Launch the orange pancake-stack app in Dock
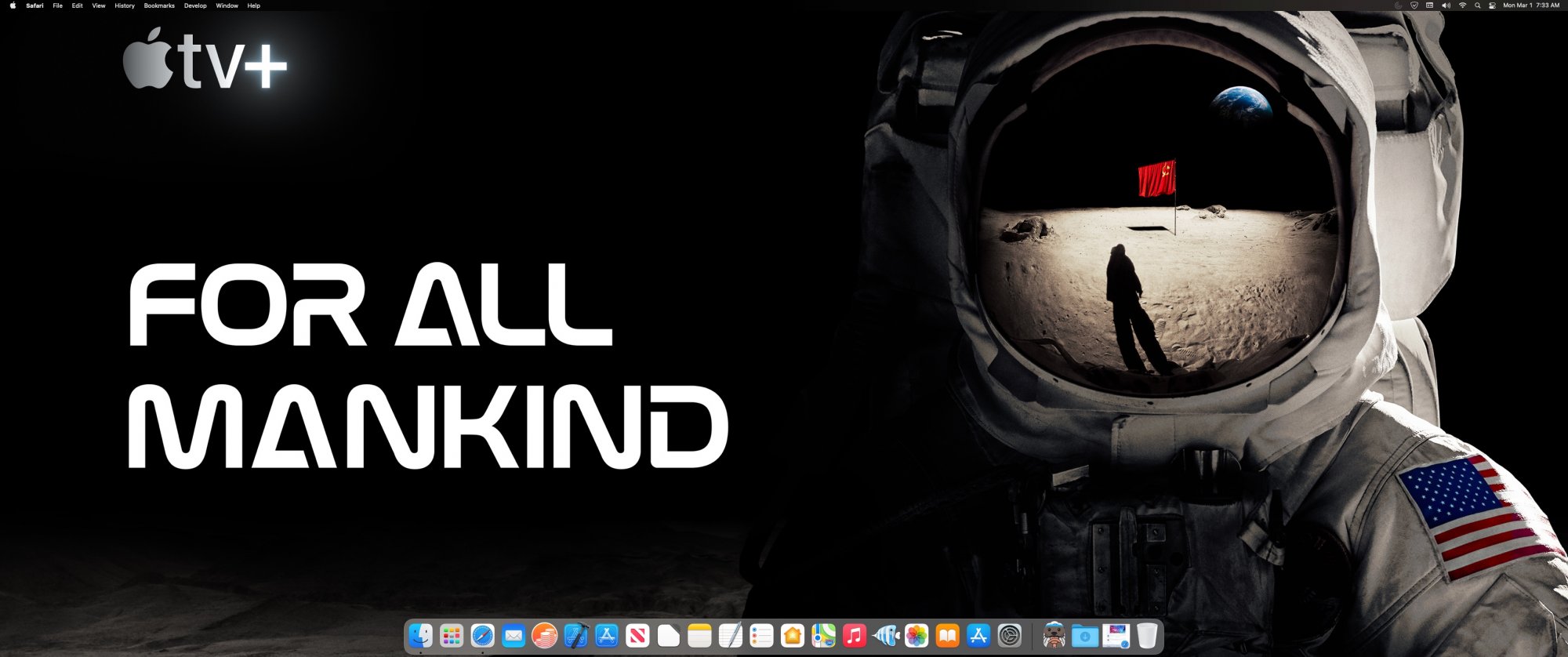 point(545,635)
